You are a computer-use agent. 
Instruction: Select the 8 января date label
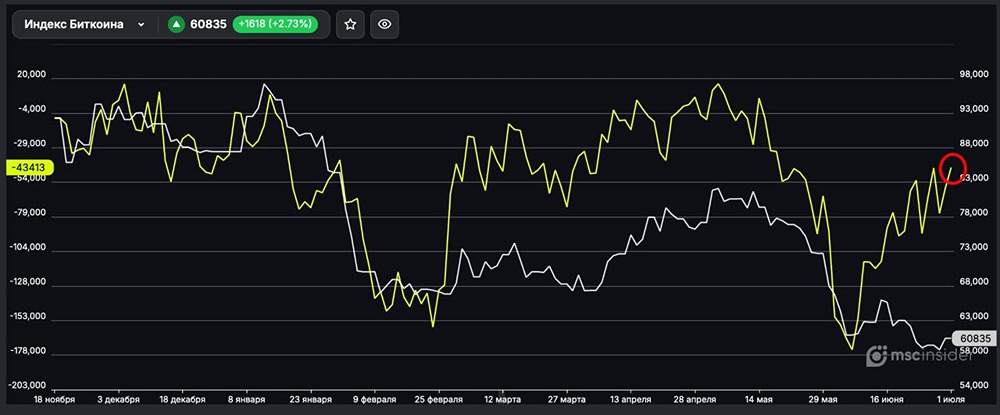point(247,400)
